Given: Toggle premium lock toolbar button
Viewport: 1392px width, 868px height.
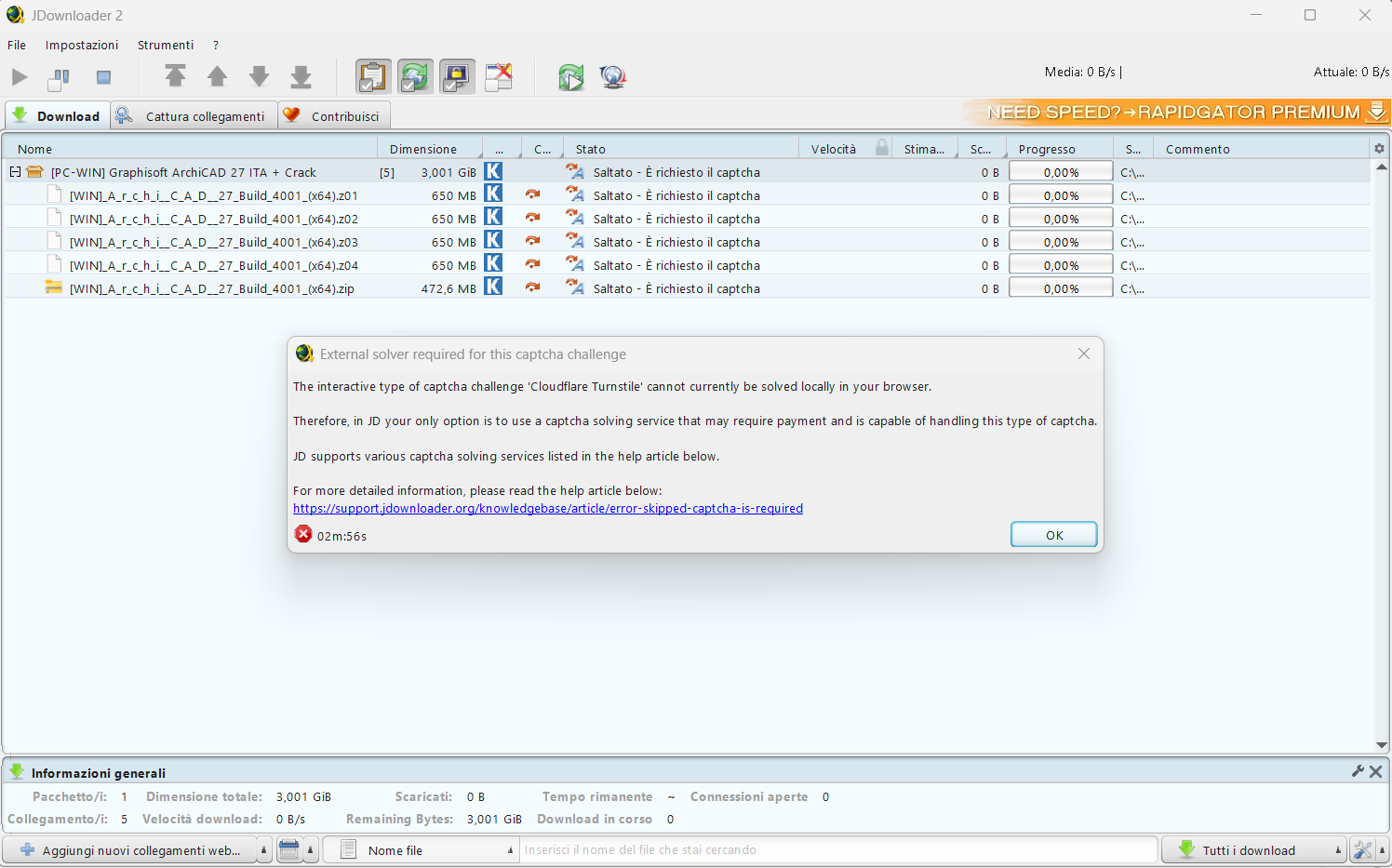Looking at the screenshot, I should click(457, 77).
